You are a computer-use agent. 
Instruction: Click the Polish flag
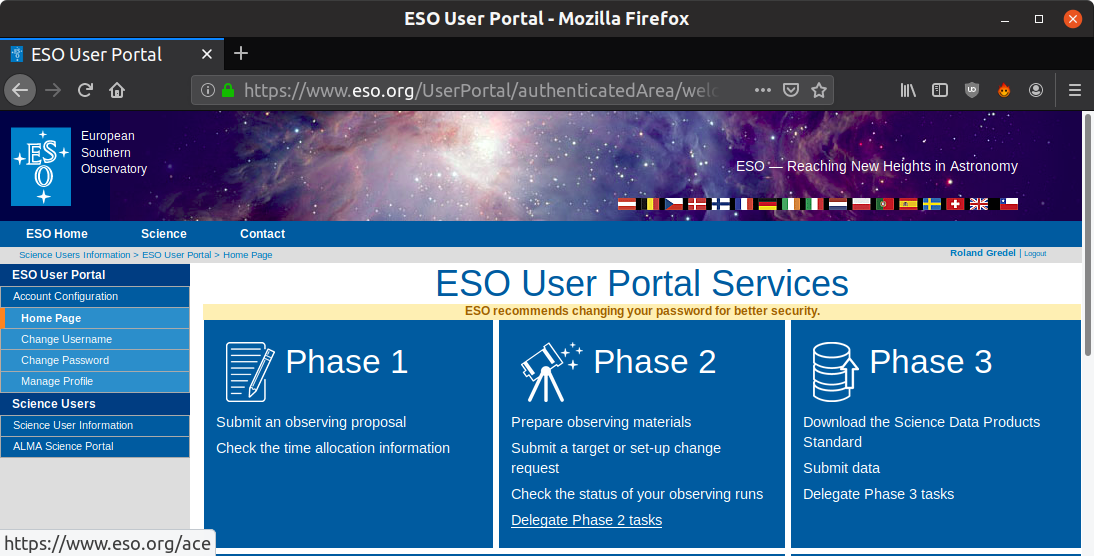pos(862,204)
